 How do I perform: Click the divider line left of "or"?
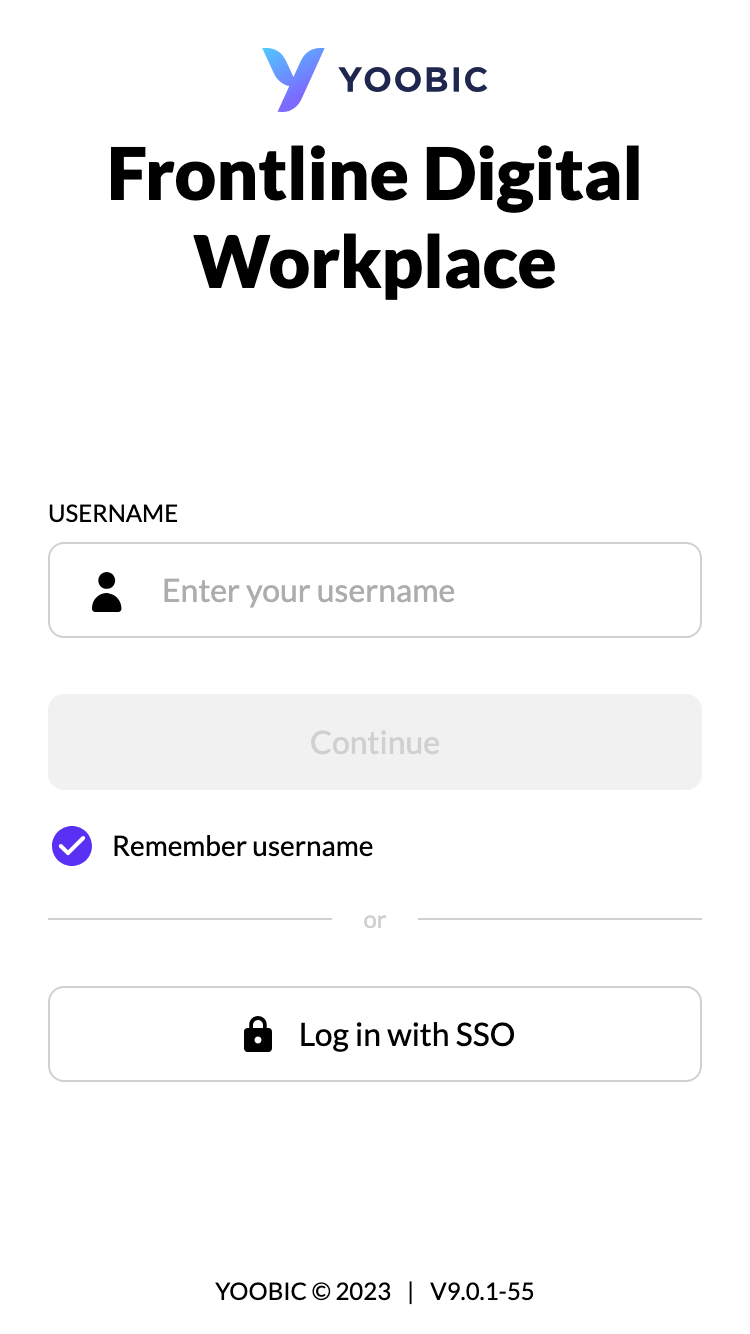tap(190, 919)
